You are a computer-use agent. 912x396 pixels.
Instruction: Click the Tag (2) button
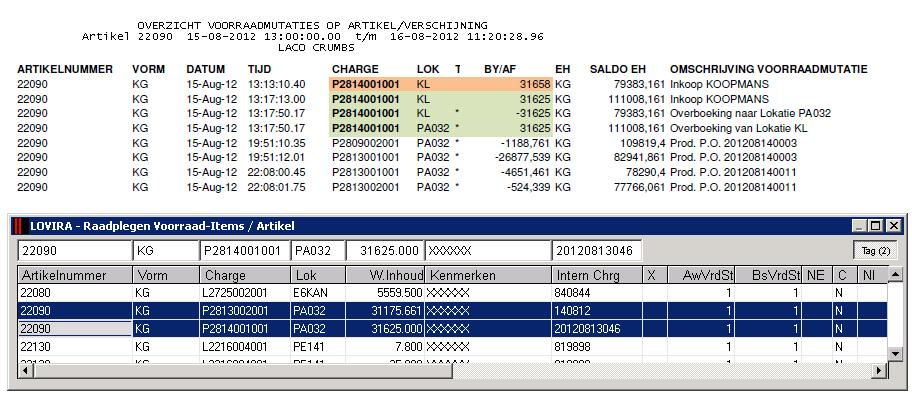click(x=876, y=251)
